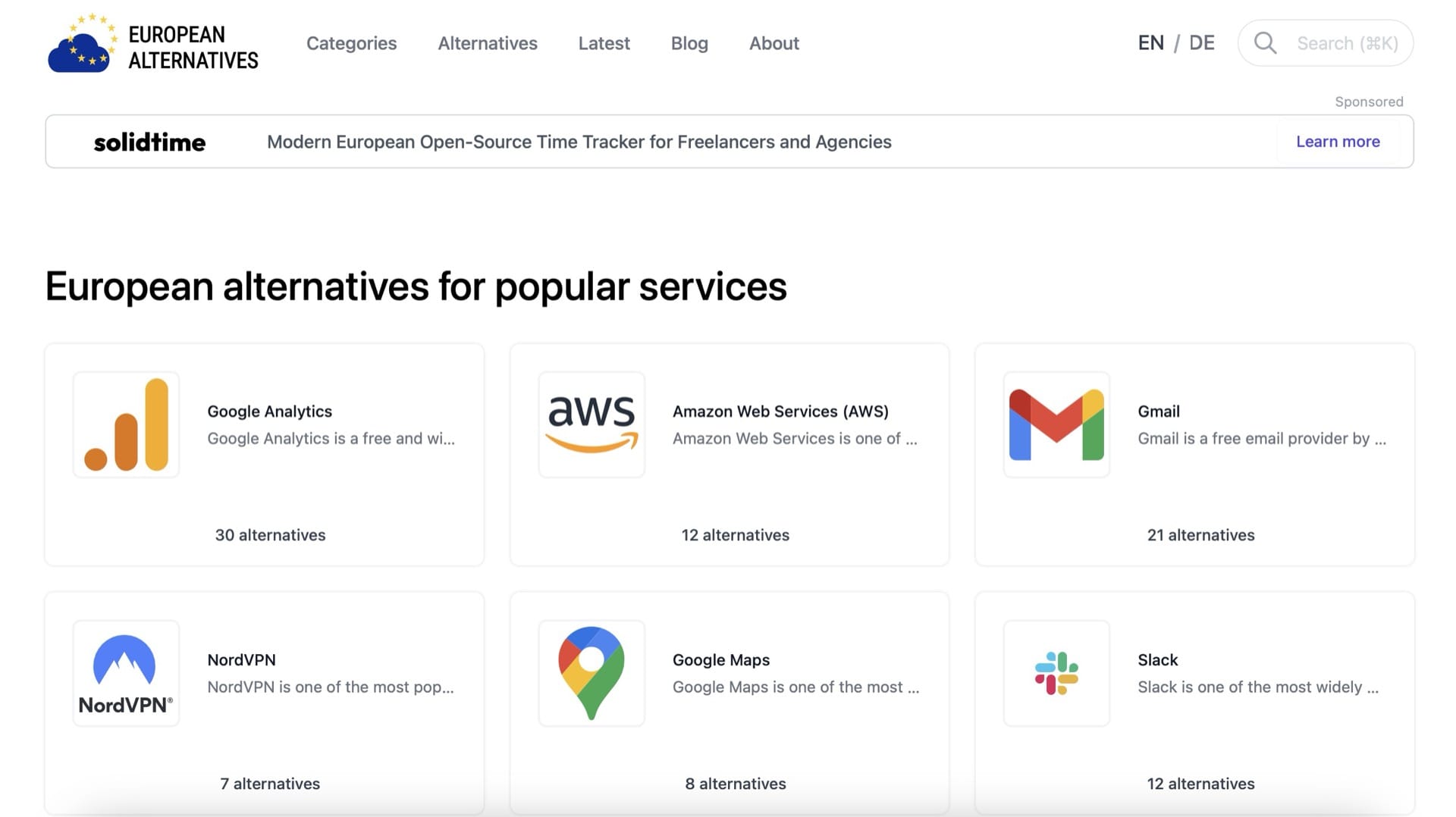
Task: Open the Amazon Web Services (AWS) title
Action: [780, 412]
